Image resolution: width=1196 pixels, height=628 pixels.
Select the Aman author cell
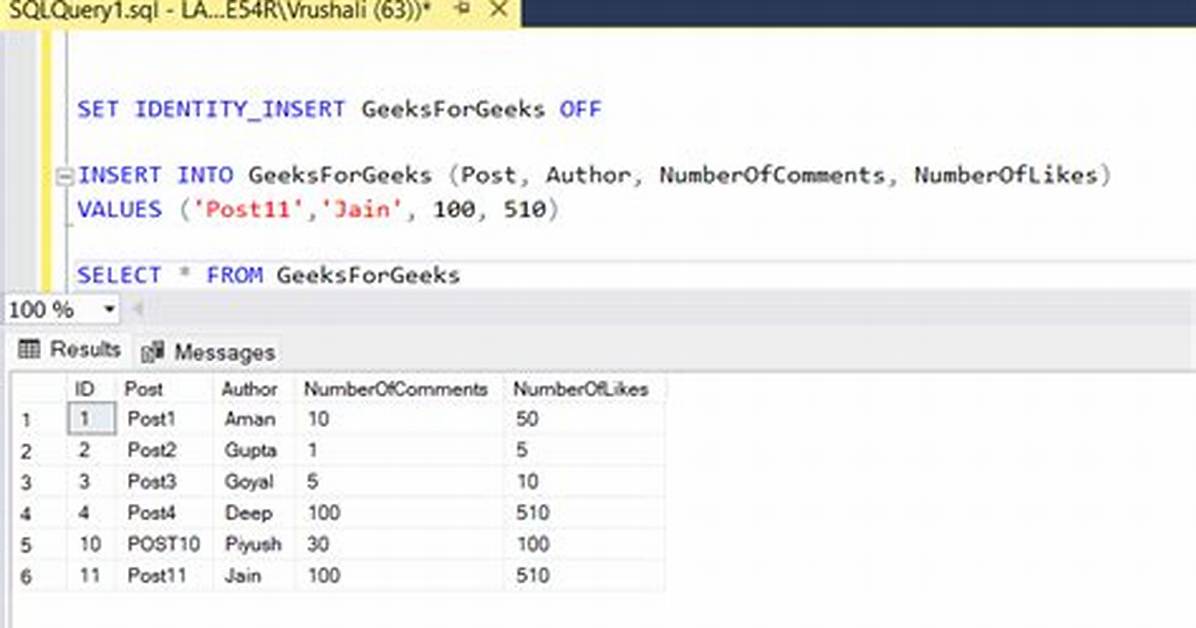pos(253,419)
